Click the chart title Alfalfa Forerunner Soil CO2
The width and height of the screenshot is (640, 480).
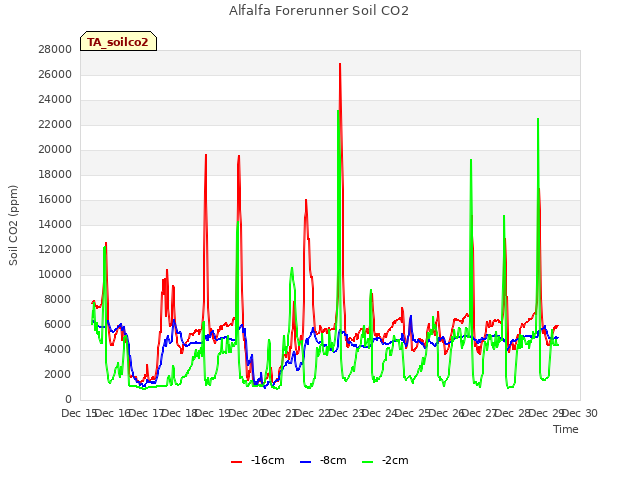[319, 11]
